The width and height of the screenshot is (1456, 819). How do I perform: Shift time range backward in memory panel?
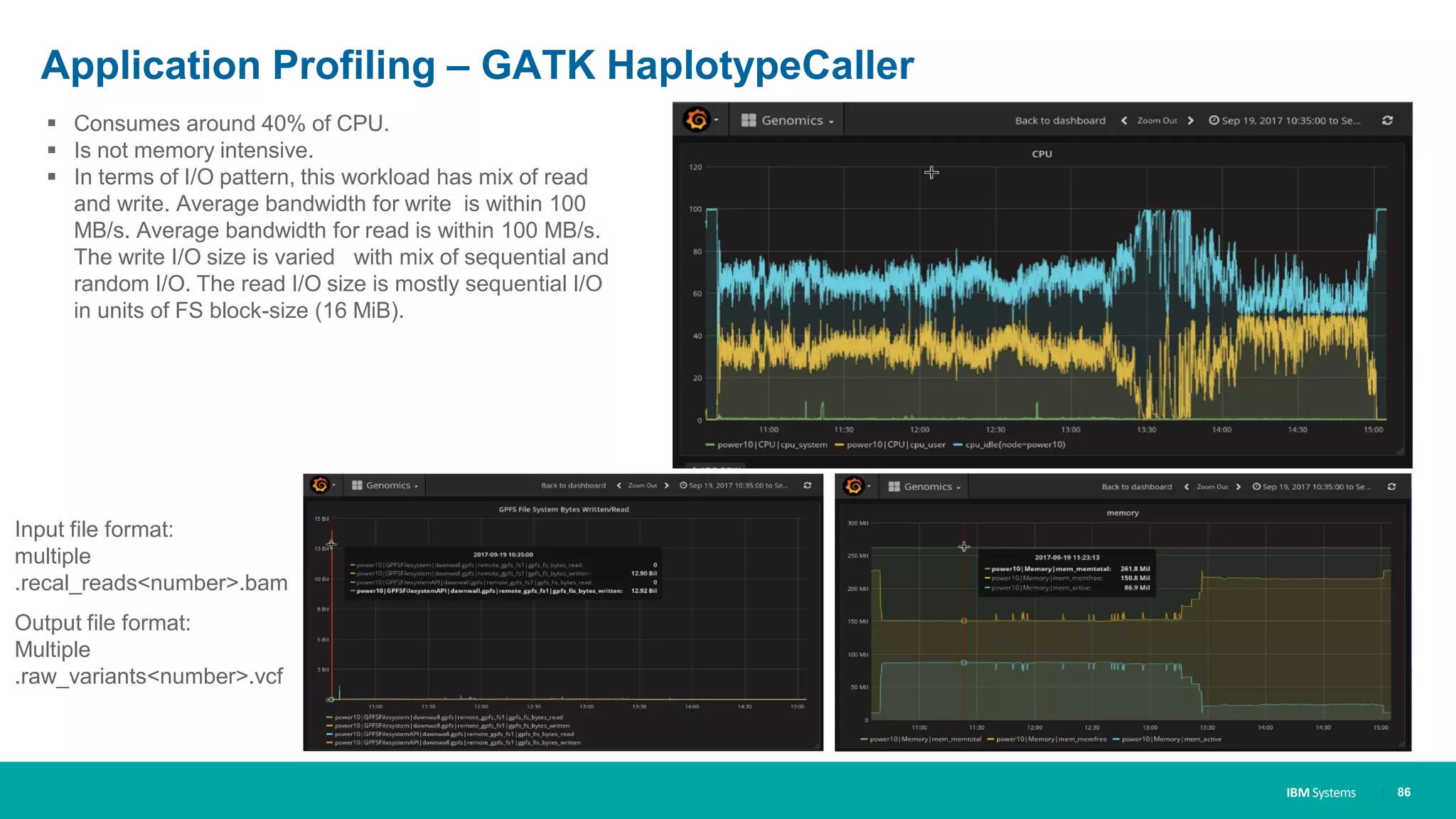pos(1186,487)
